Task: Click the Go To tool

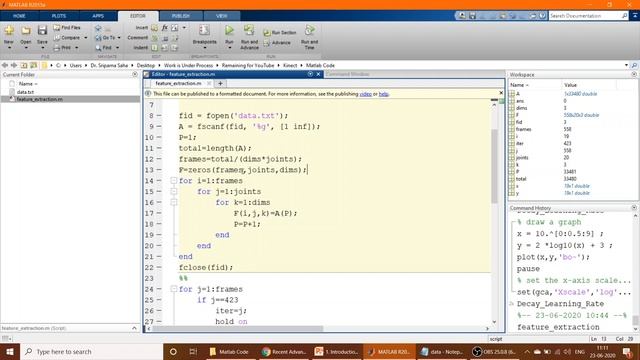Action: coord(105,38)
